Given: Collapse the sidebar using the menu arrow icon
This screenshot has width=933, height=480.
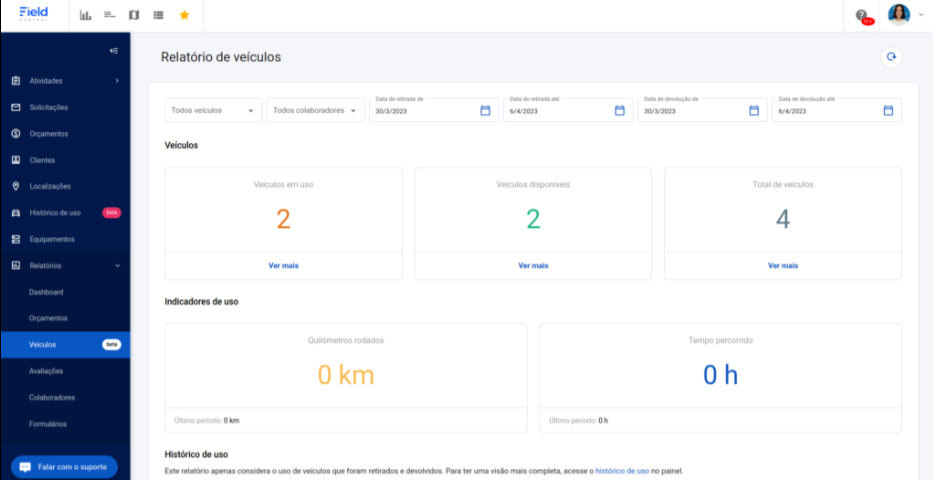Looking at the screenshot, I should coord(114,51).
